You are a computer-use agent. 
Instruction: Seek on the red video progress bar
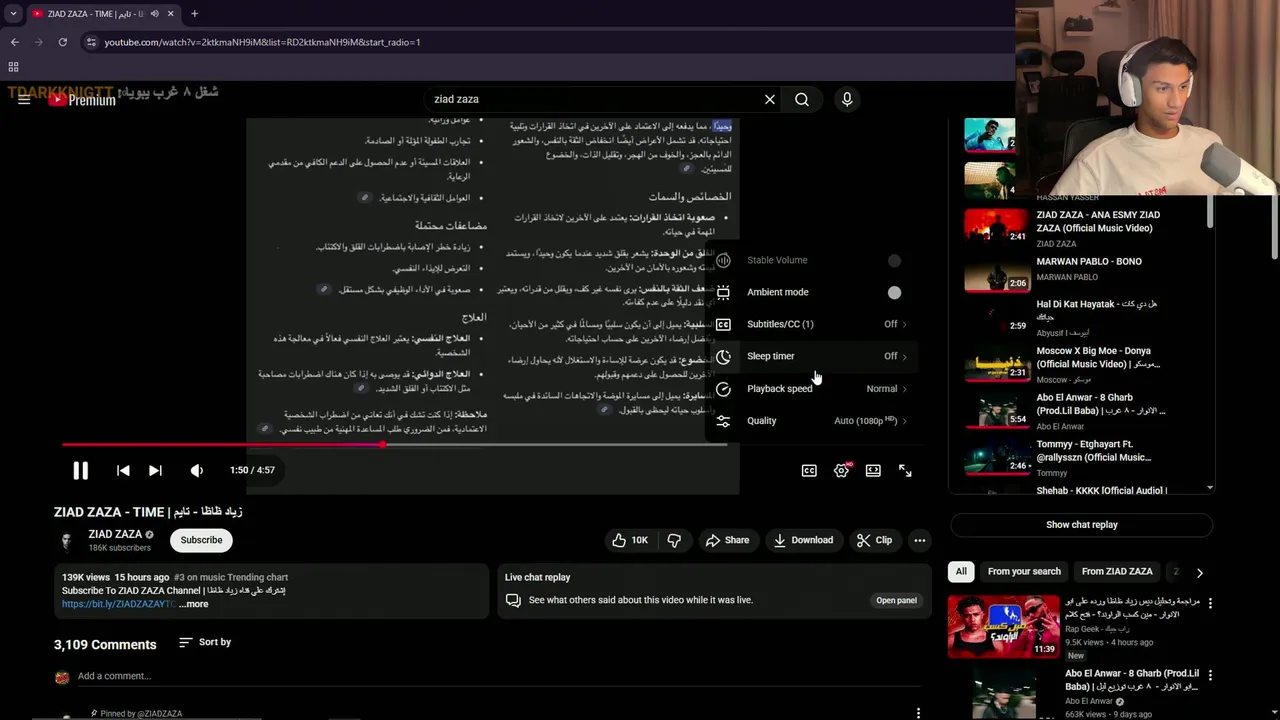(394, 445)
